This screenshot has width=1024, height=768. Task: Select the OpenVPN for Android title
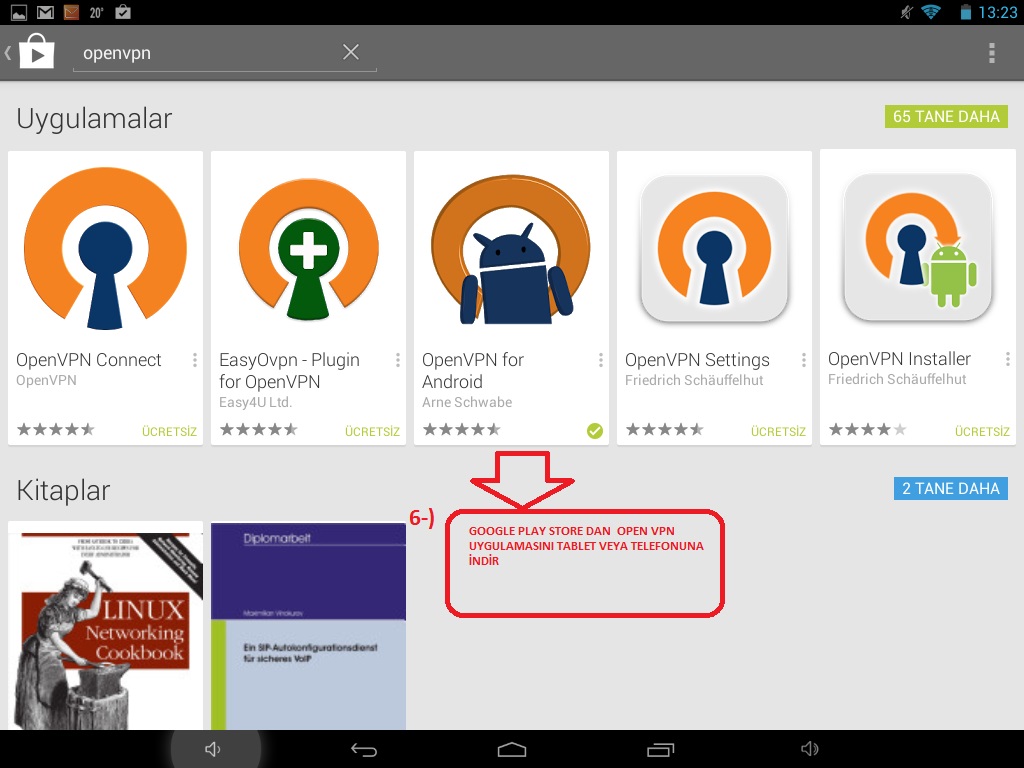point(473,370)
